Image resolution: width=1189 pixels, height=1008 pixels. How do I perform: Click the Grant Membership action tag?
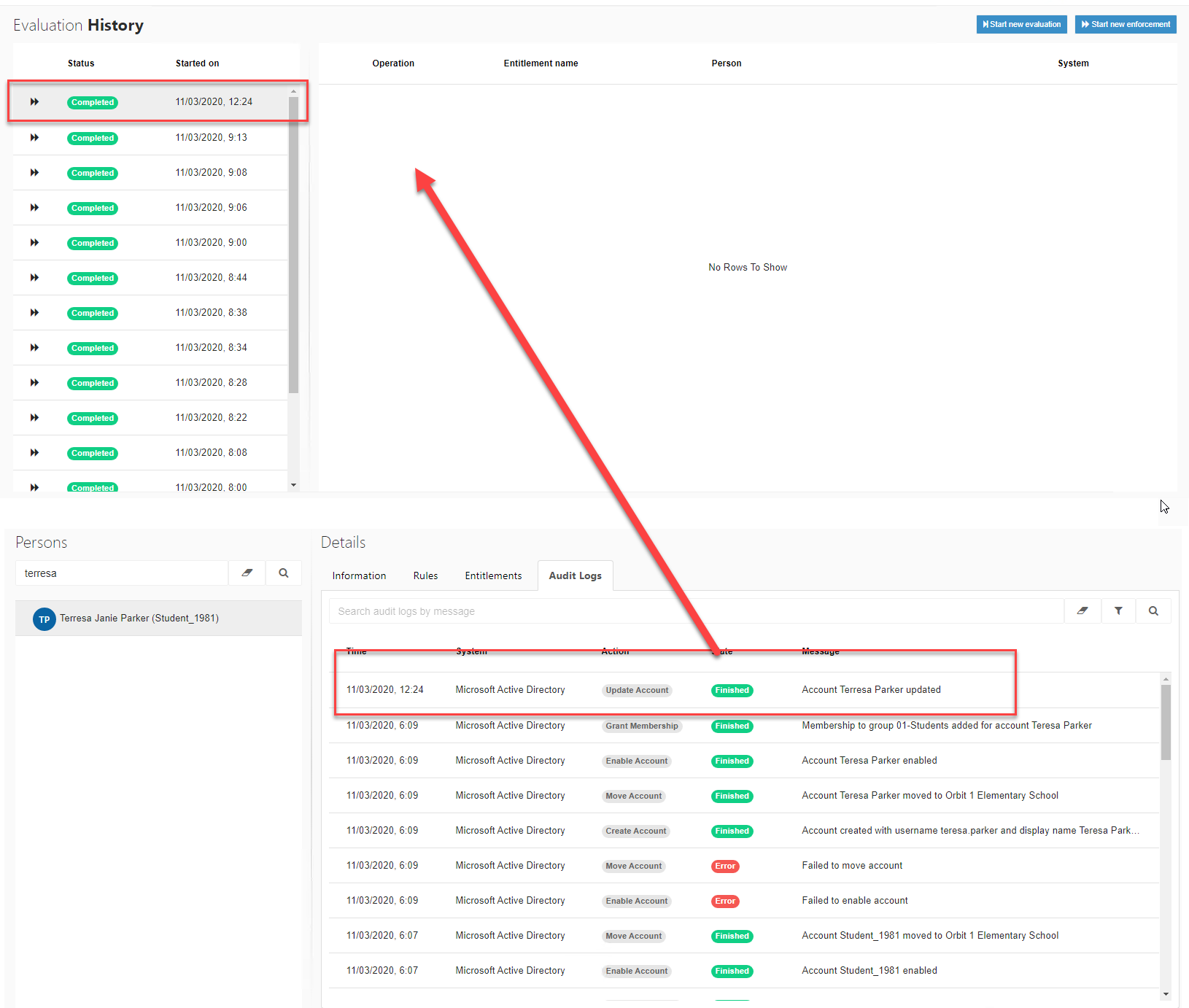642,726
